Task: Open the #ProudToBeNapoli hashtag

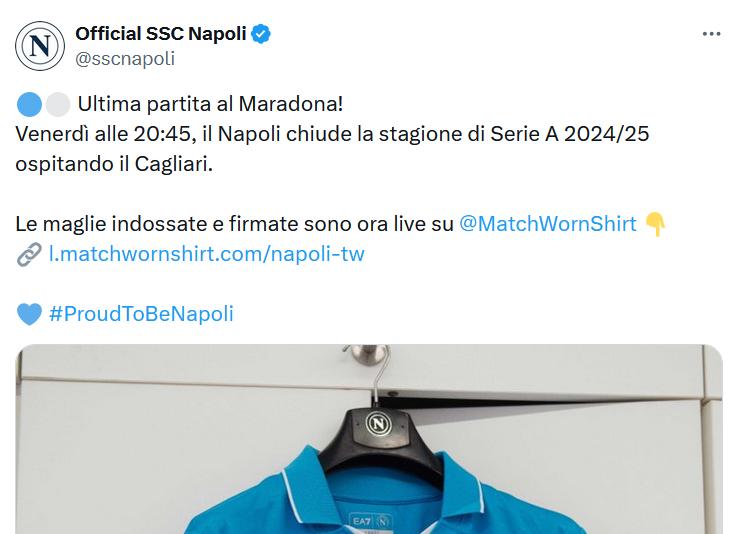Action: coord(141,313)
